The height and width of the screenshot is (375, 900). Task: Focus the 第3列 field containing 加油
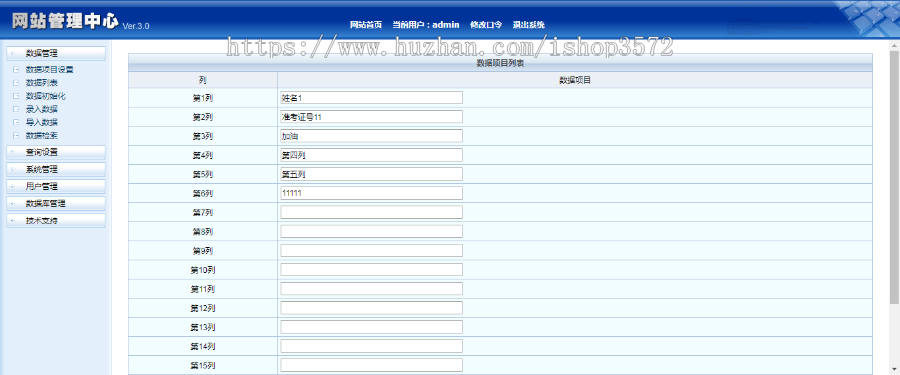(x=371, y=136)
